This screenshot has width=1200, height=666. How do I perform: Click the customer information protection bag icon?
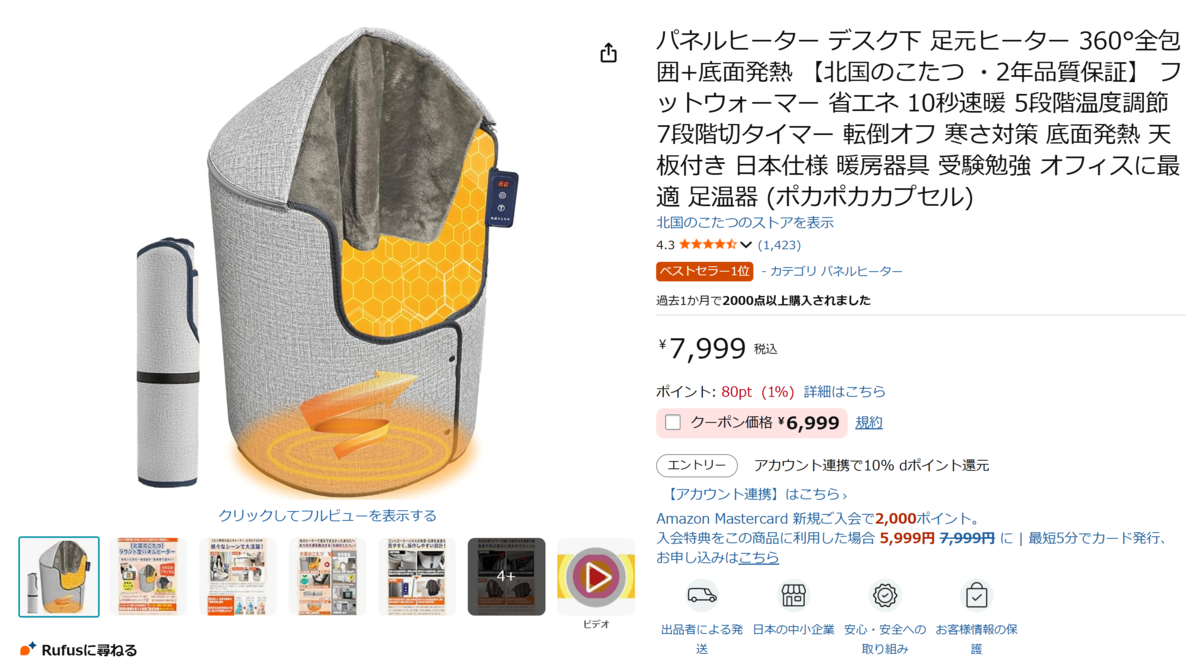(976, 596)
